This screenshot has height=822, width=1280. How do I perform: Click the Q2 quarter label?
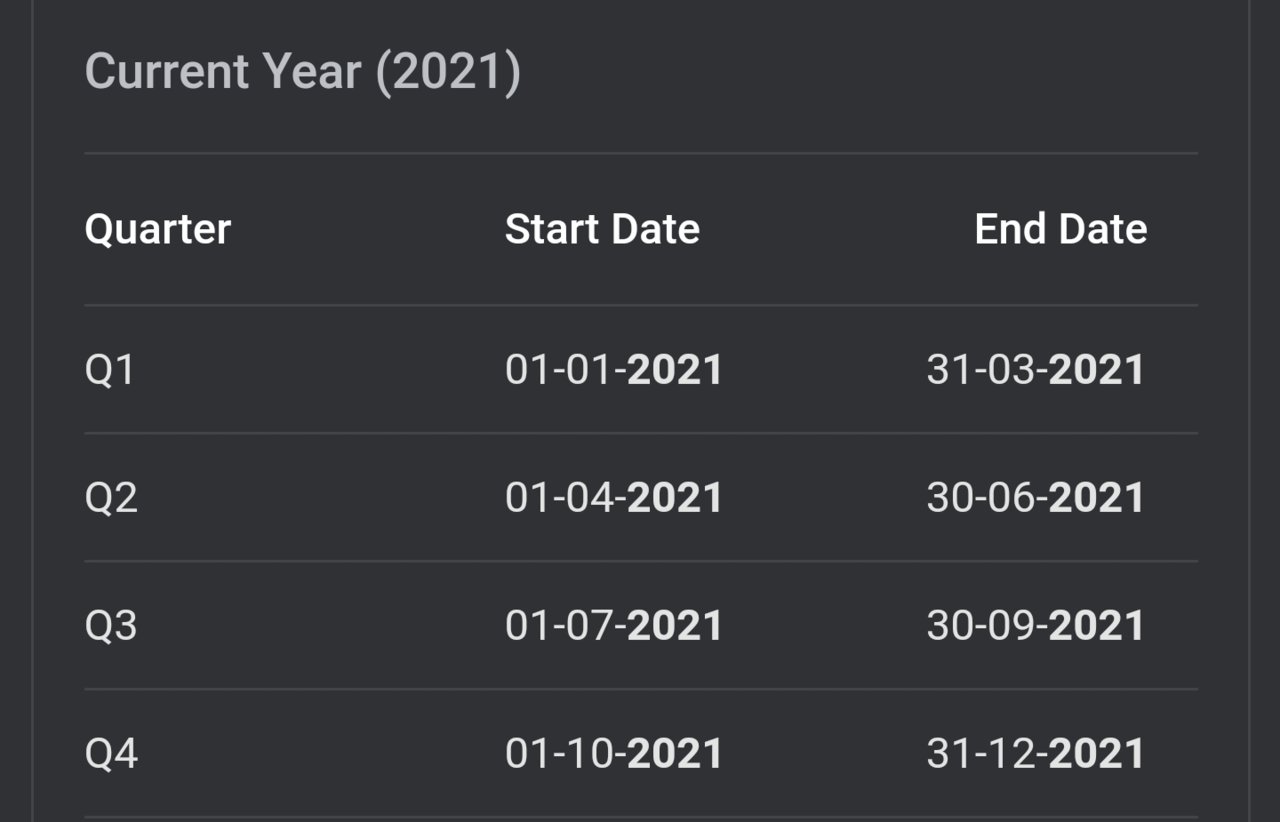[111, 498]
